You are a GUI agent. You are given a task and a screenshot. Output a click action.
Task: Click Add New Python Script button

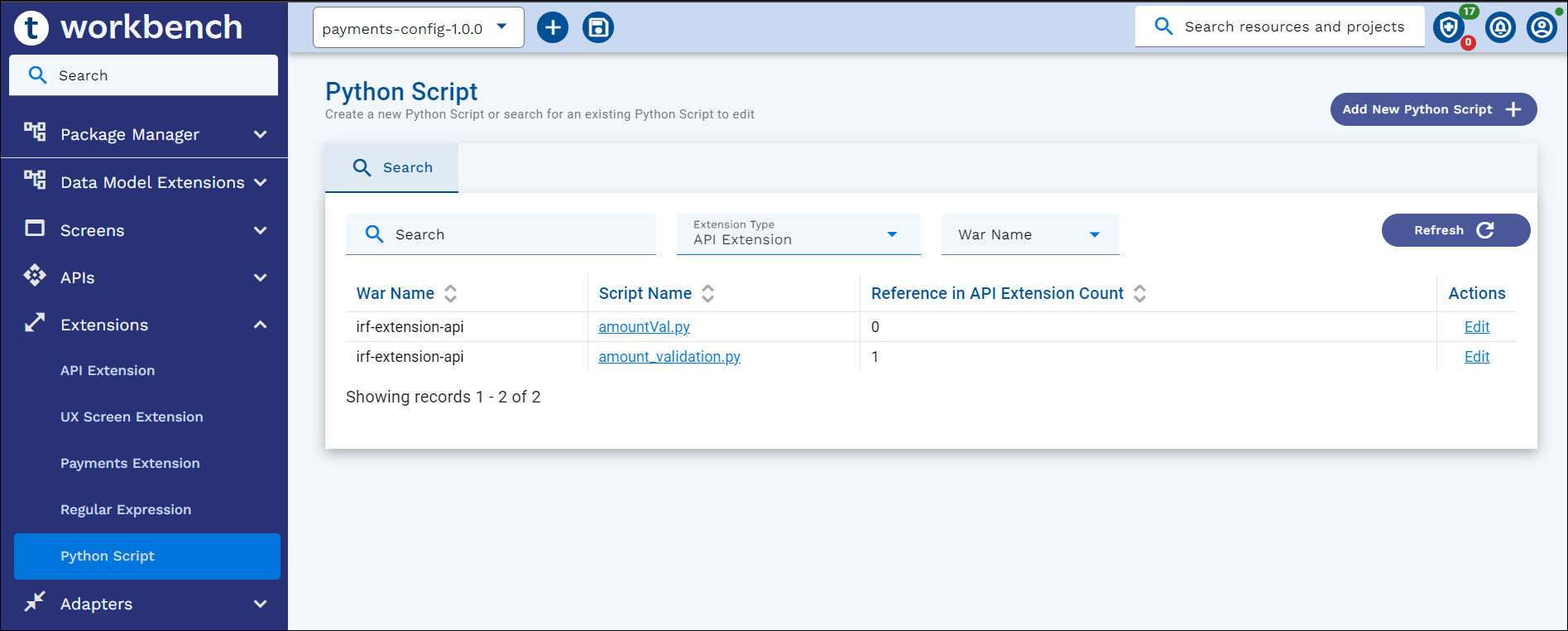[x=1433, y=109]
